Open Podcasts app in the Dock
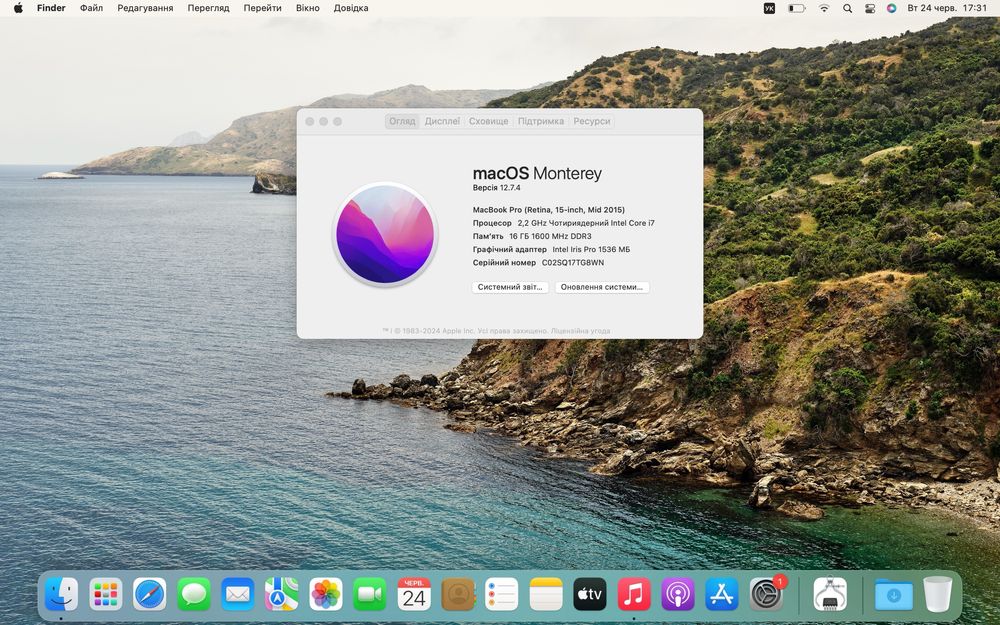The width and height of the screenshot is (1000, 625). [678, 594]
